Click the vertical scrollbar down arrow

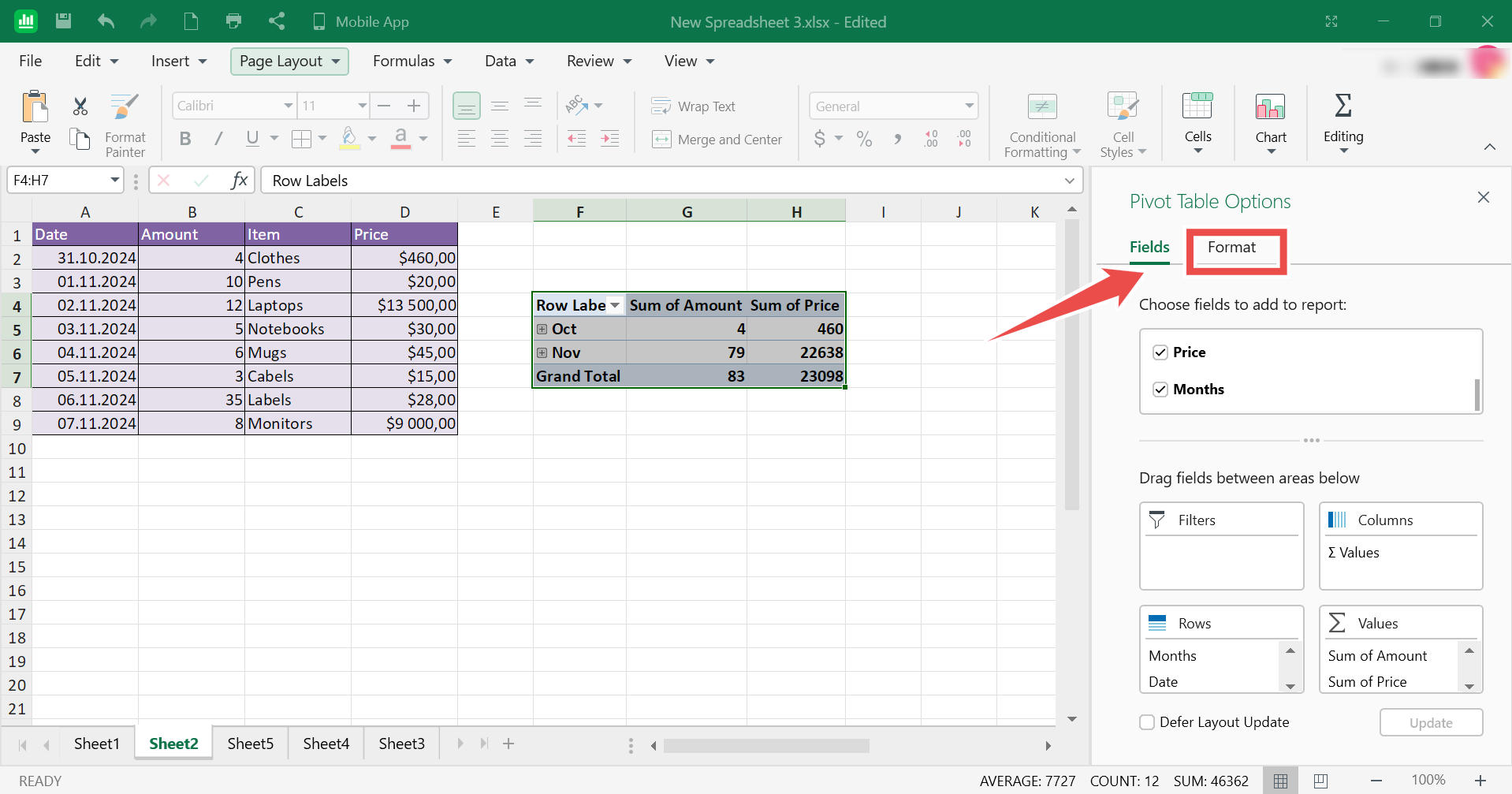1072,719
